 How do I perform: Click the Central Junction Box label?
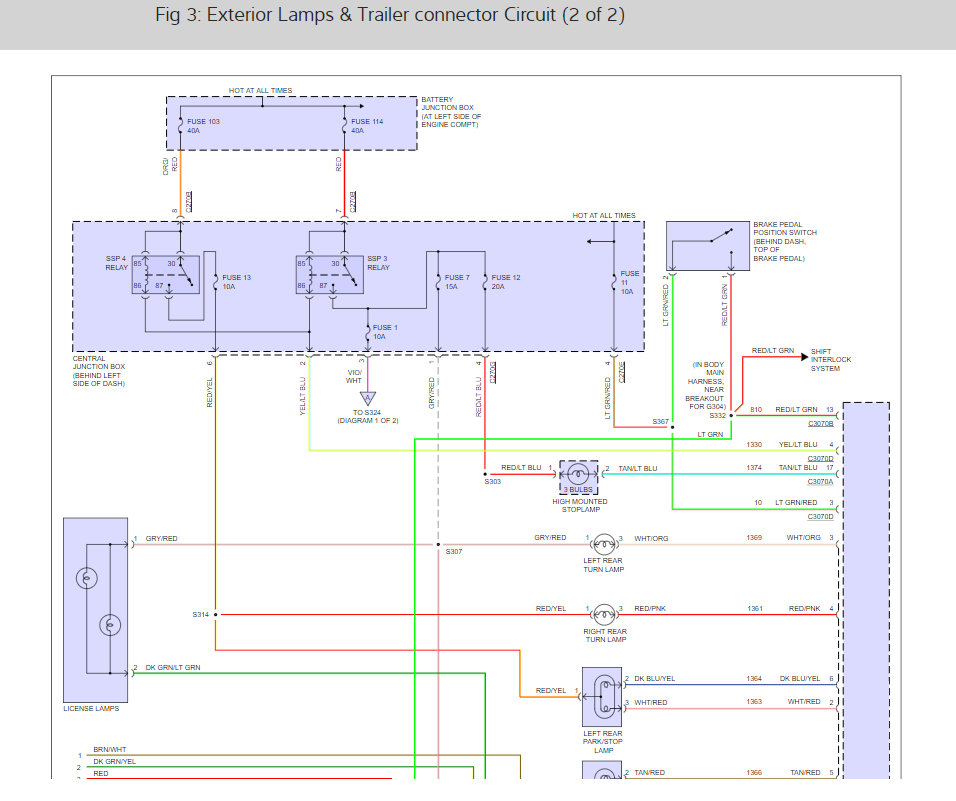(x=99, y=371)
